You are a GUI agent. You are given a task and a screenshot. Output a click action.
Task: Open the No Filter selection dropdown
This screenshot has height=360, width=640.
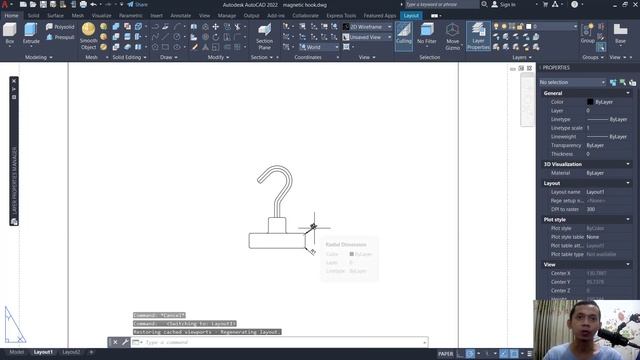(x=427, y=35)
